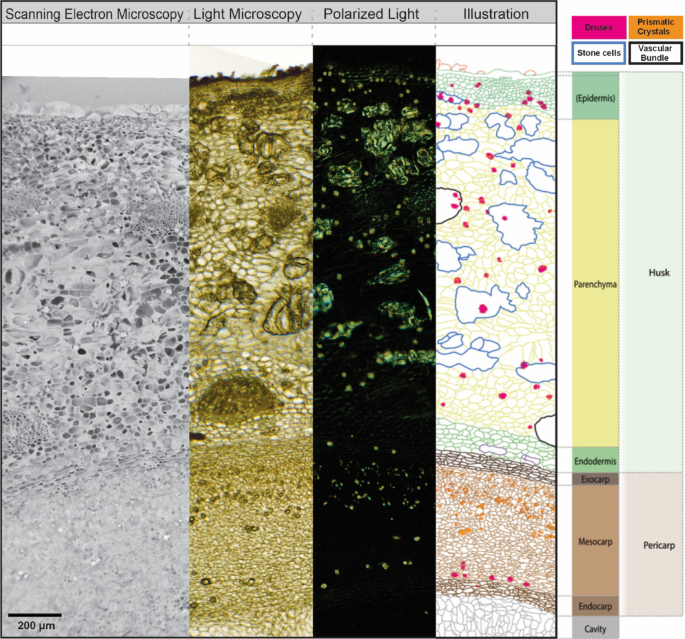Select the Exocarp layer label
The height and width of the screenshot is (639, 685).
coord(595,480)
